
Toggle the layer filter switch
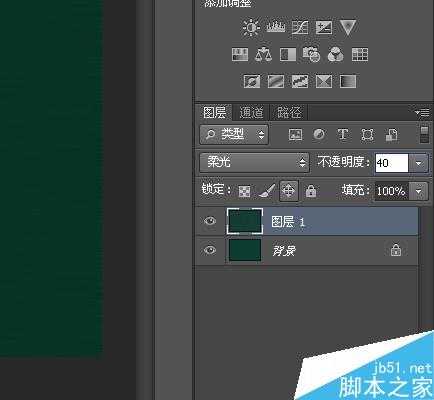[x=424, y=134]
